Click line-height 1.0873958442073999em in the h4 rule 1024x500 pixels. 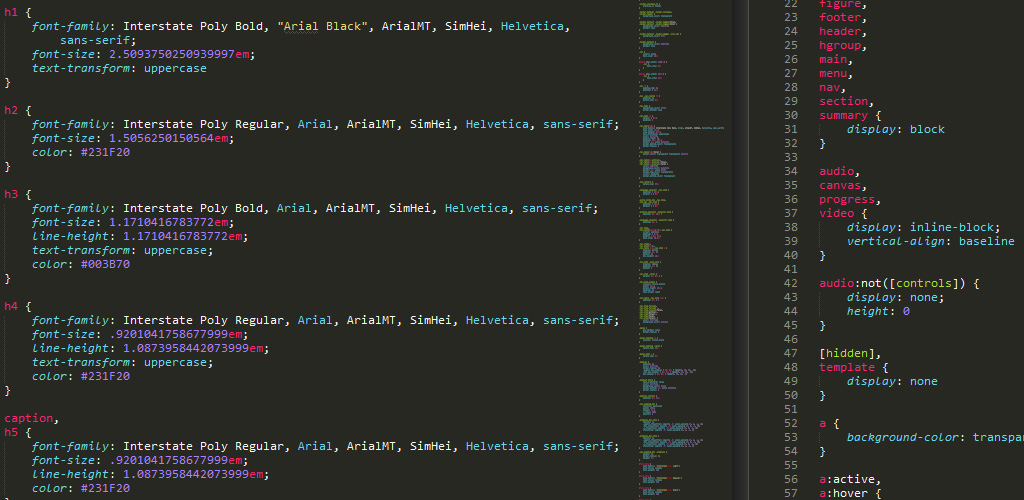tap(148, 348)
